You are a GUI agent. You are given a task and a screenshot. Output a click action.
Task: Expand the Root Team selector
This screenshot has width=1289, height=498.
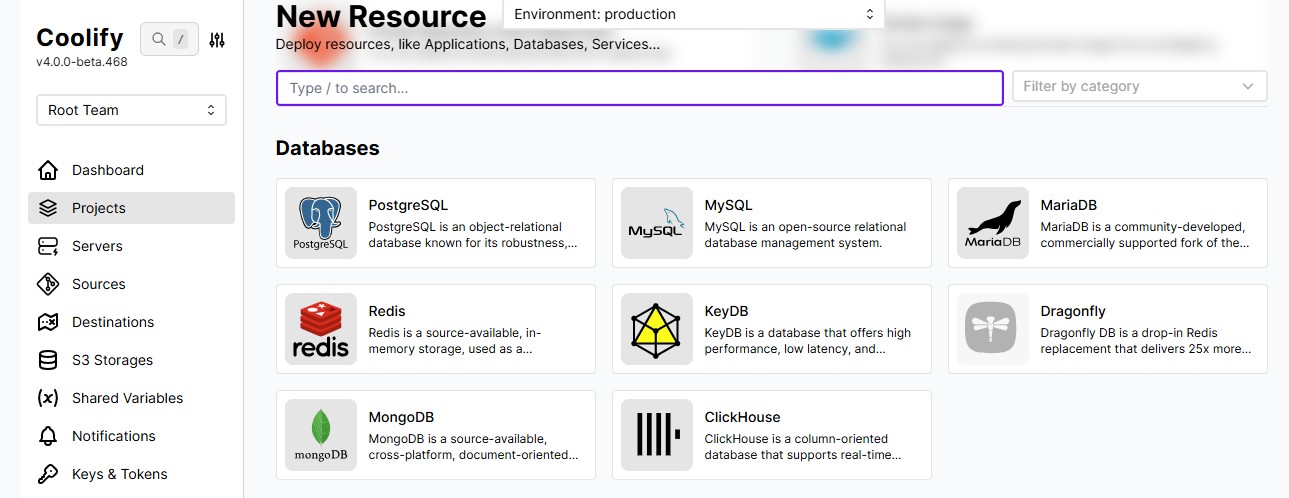click(x=131, y=110)
